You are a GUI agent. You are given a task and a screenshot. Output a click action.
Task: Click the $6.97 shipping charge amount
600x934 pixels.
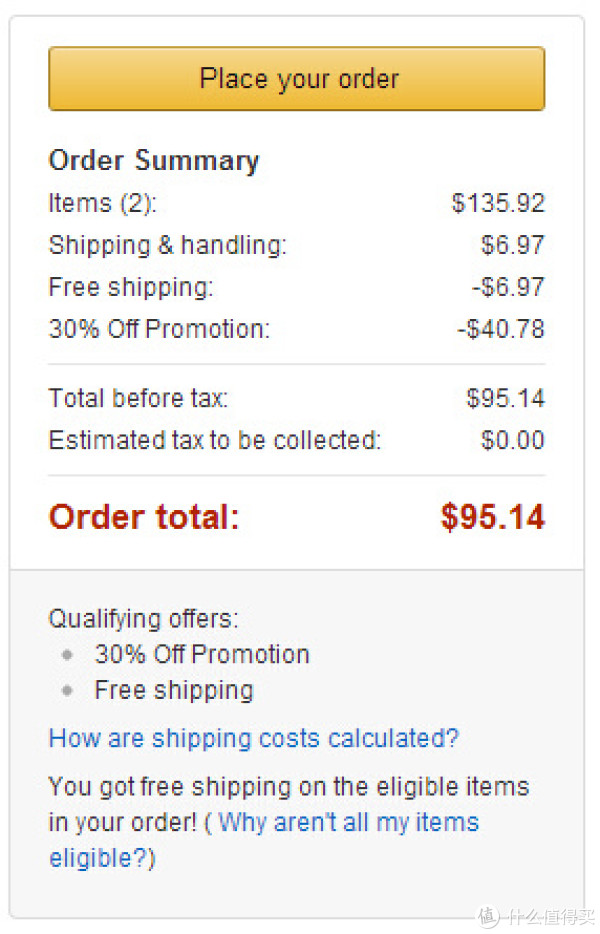click(x=512, y=245)
